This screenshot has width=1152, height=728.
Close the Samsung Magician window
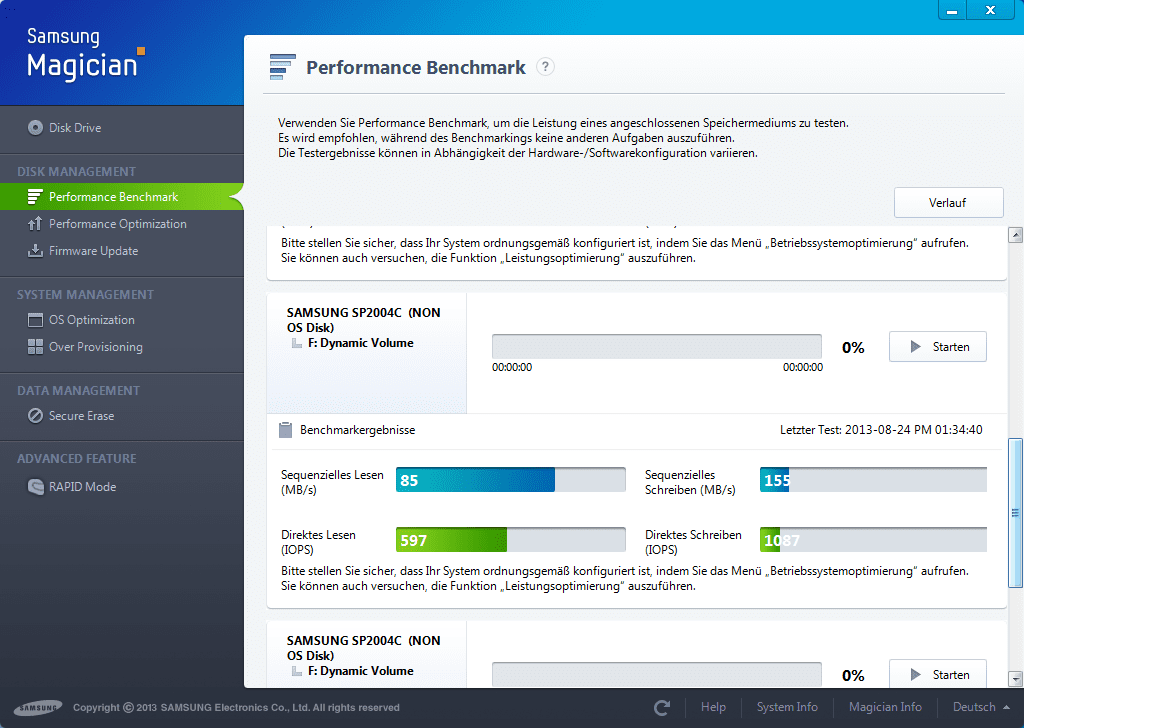[990, 10]
